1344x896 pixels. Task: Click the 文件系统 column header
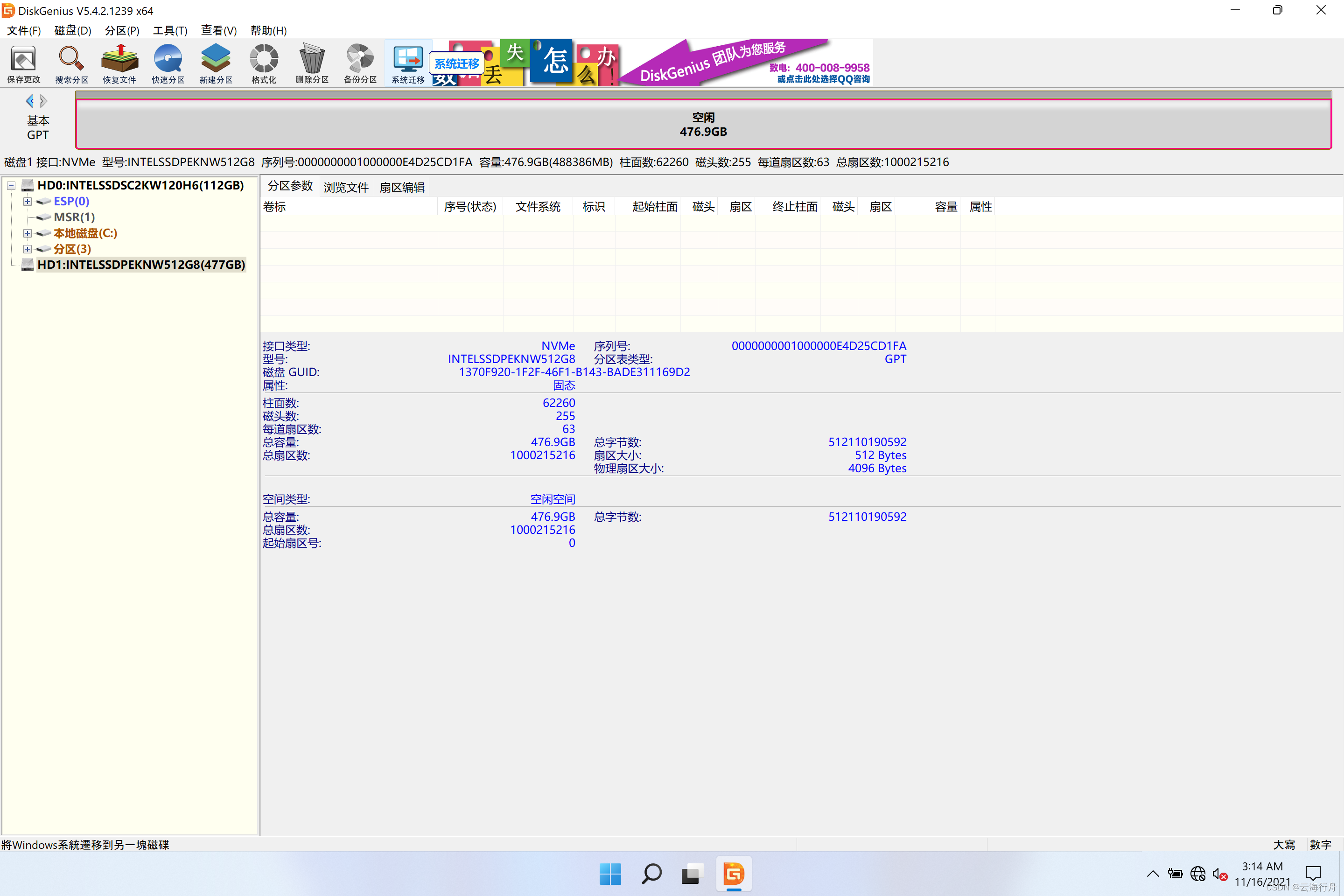[x=538, y=206]
